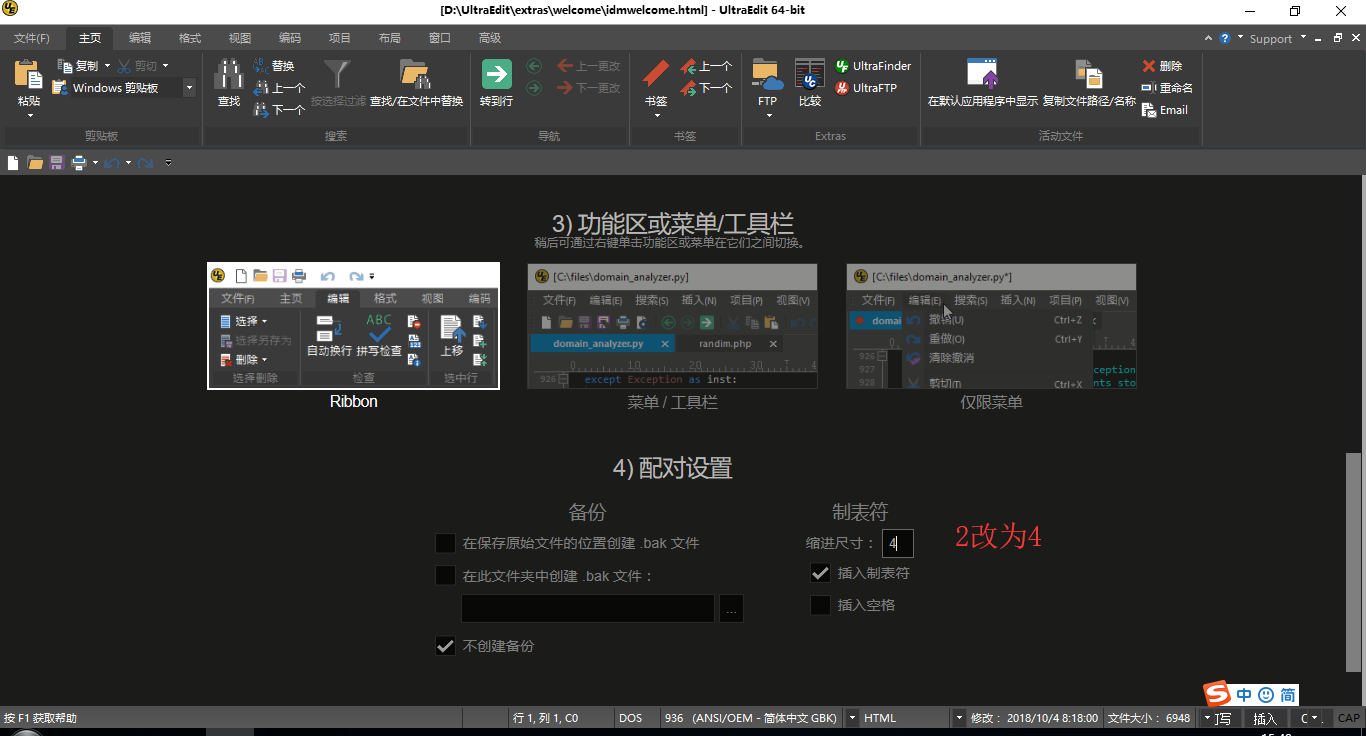This screenshot has width=1366, height=736.
Task: Click the backup folder path input field
Action: click(x=588, y=608)
